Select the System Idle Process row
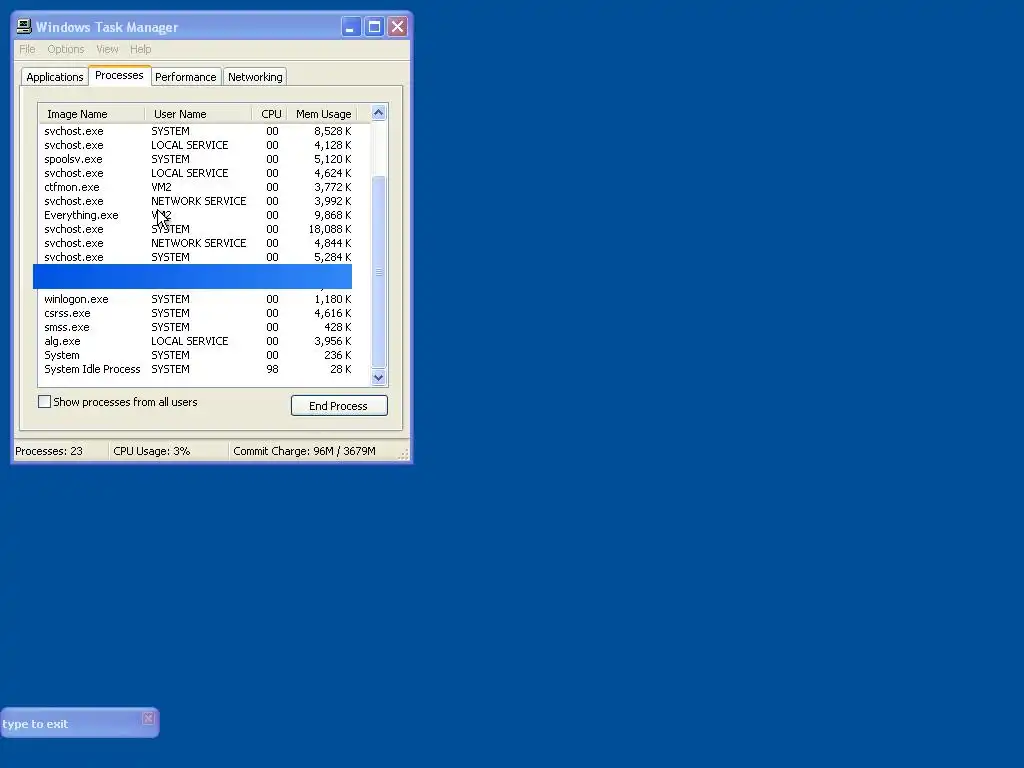 tap(197, 369)
